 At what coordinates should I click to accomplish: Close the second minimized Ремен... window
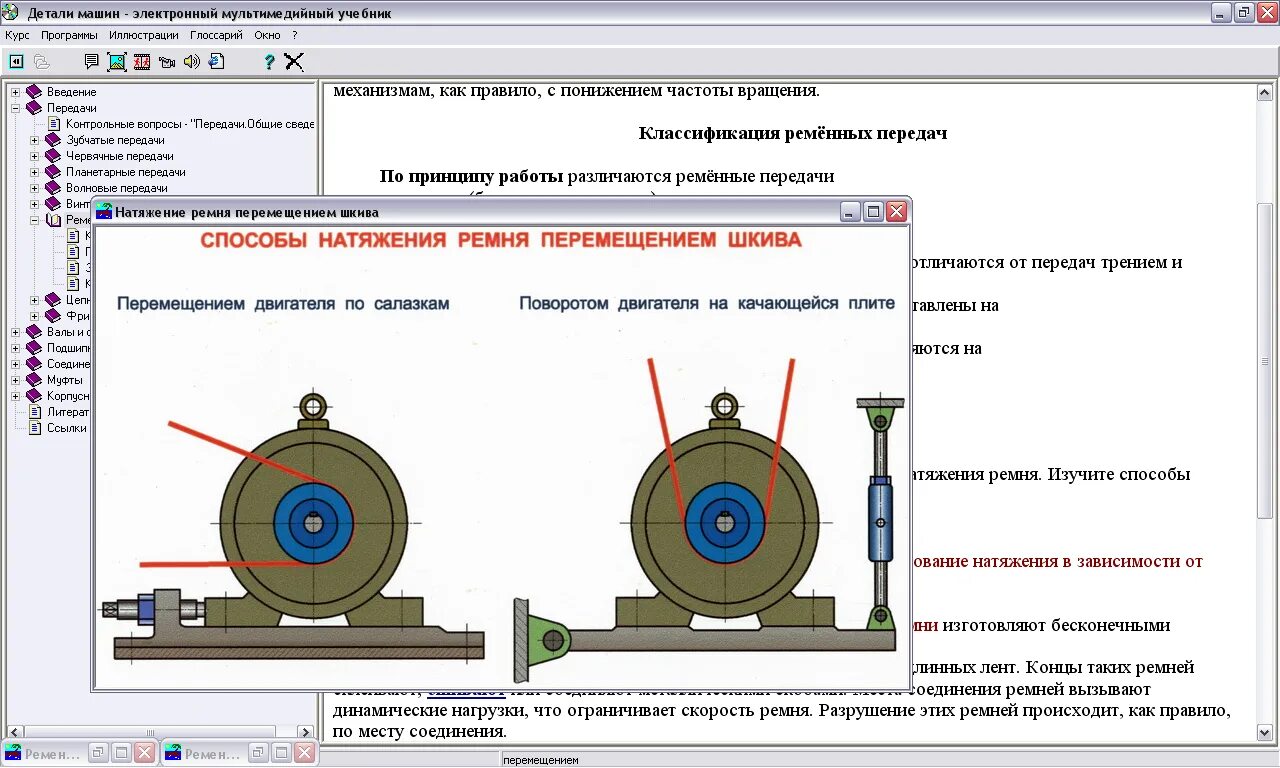coord(304,754)
